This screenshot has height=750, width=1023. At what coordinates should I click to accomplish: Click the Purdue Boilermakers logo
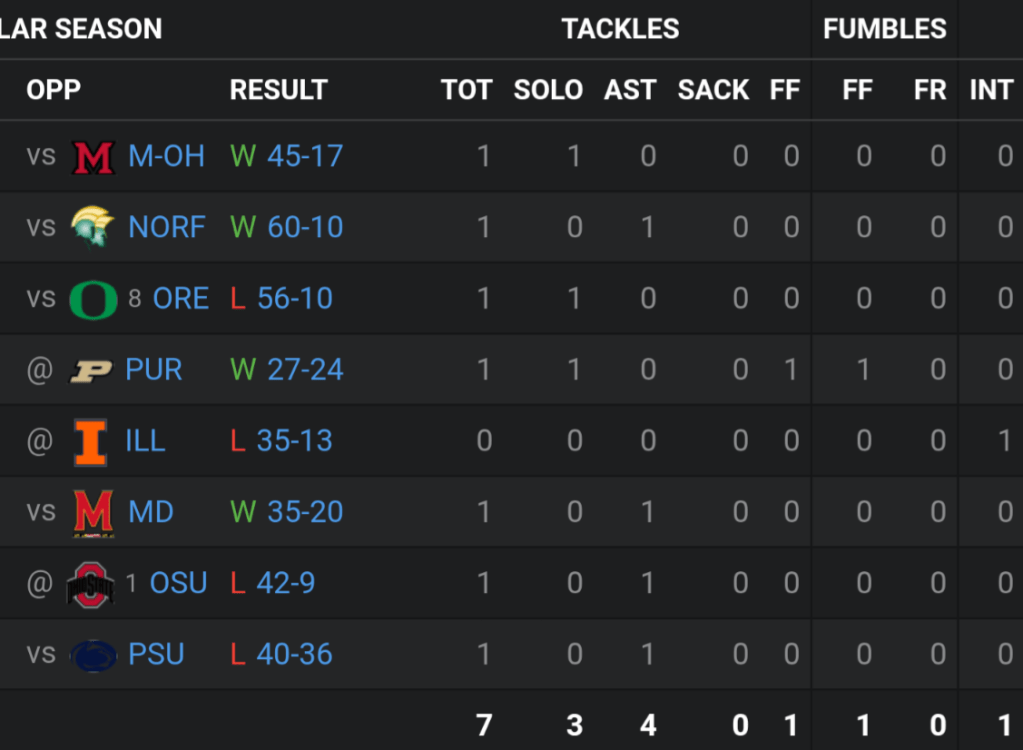[x=90, y=371]
